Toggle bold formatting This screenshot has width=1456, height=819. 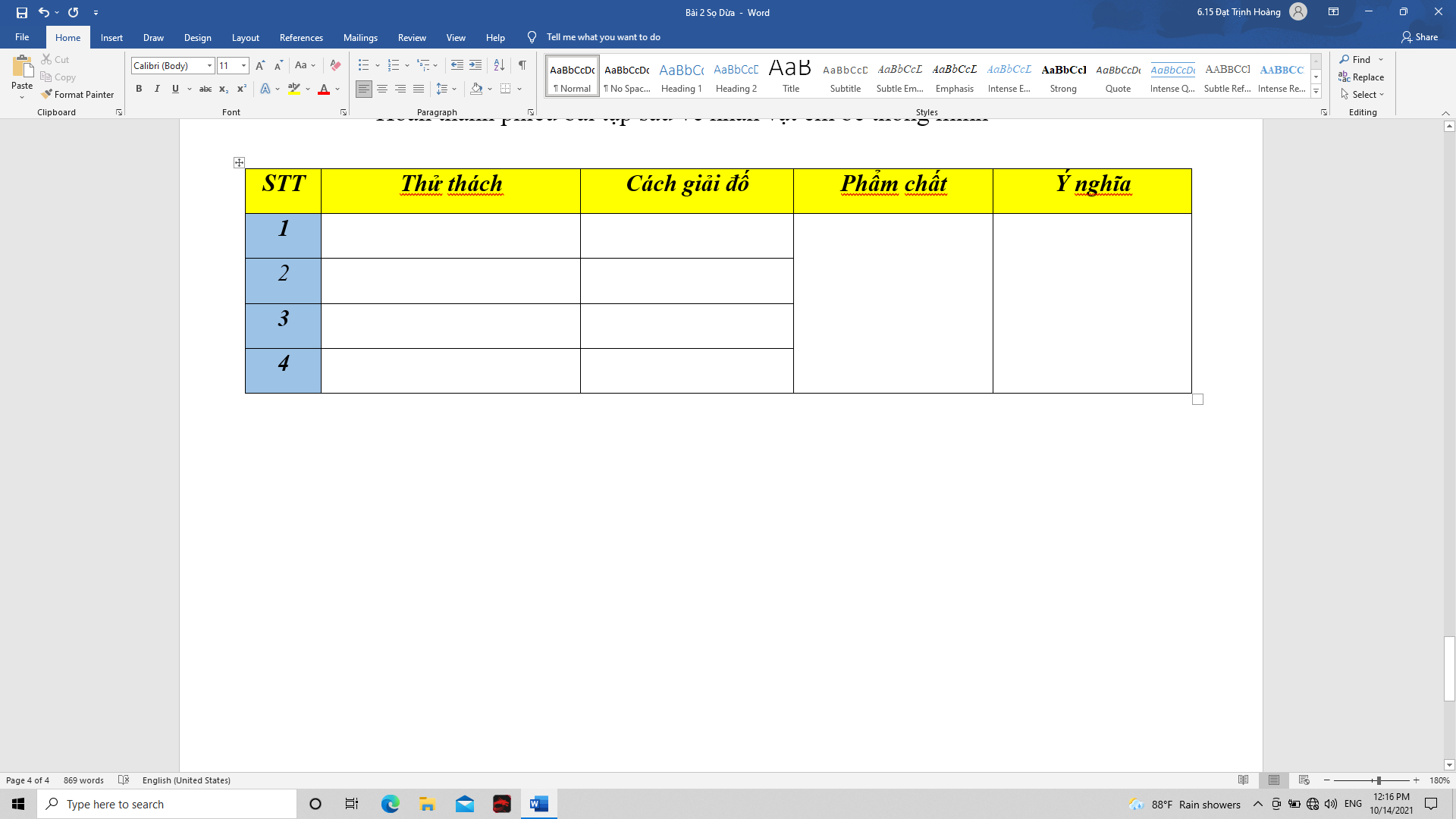point(139,89)
